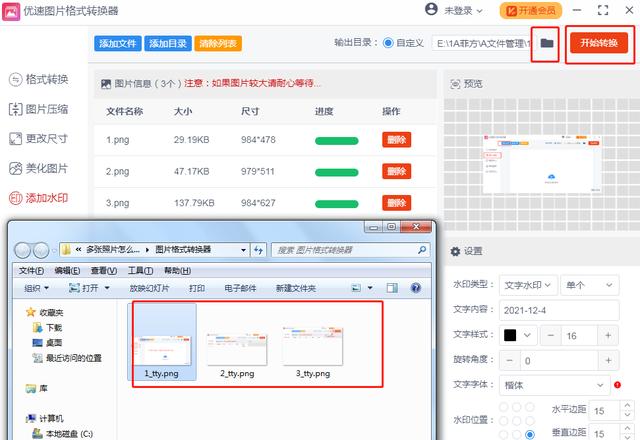The height and width of the screenshot is (440, 640).
Task: Open Explorer view options dropdown arrow
Action: click(x=370, y=288)
